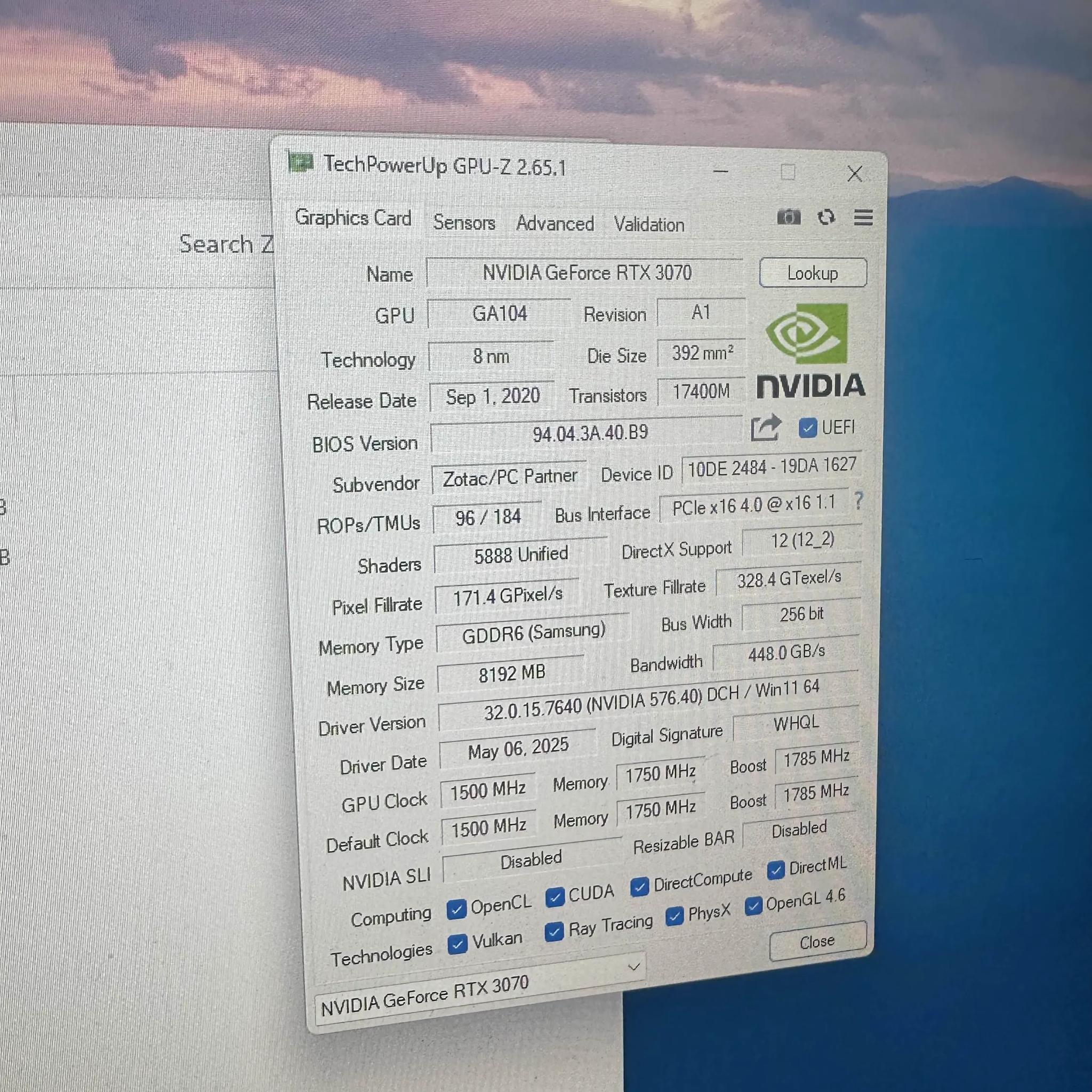Click the Memory Type field GDDR6 (Samsung)
Image resolution: width=1092 pixels, height=1092 pixels.
point(533,633)
